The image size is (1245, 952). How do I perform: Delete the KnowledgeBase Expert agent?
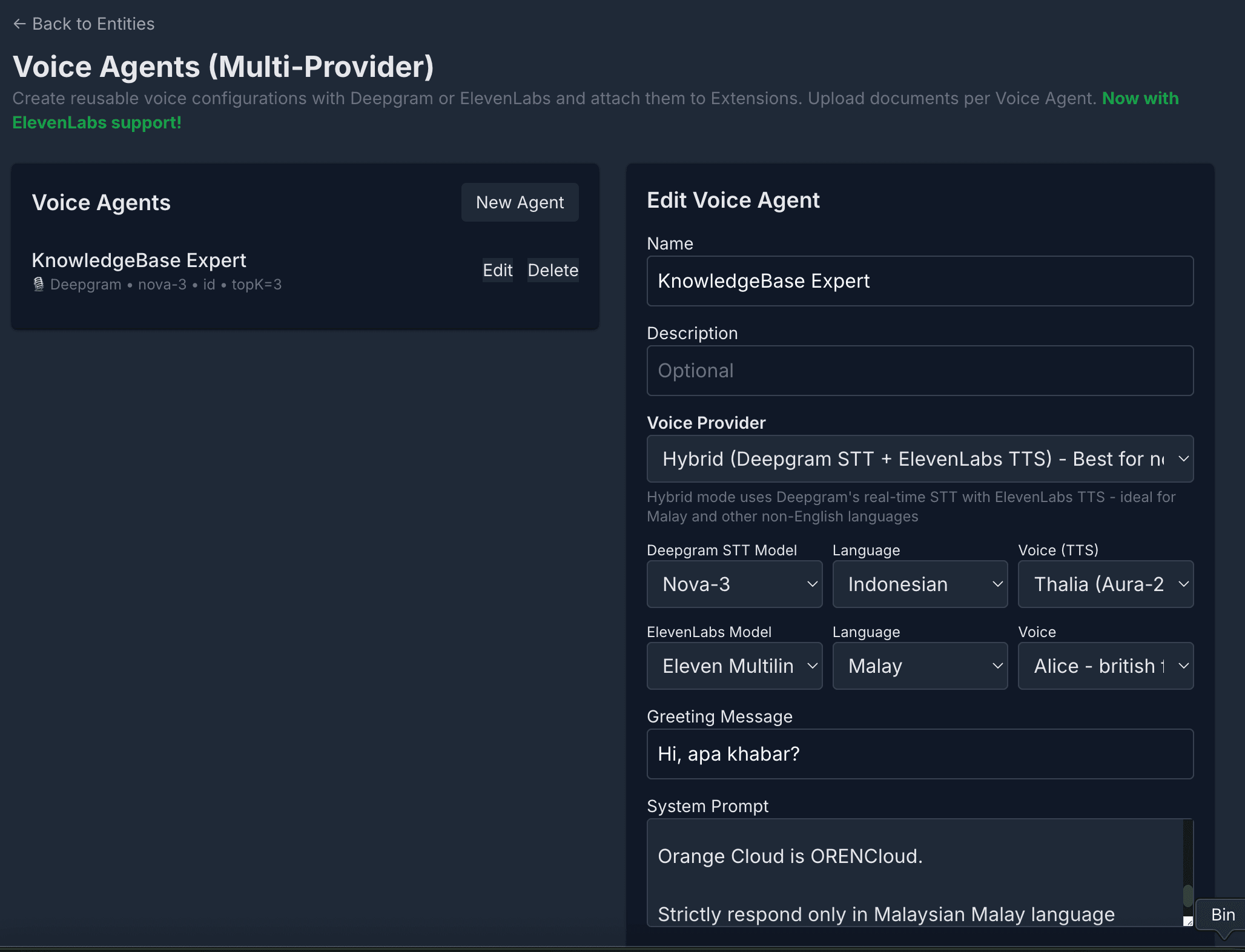(552, 270)
